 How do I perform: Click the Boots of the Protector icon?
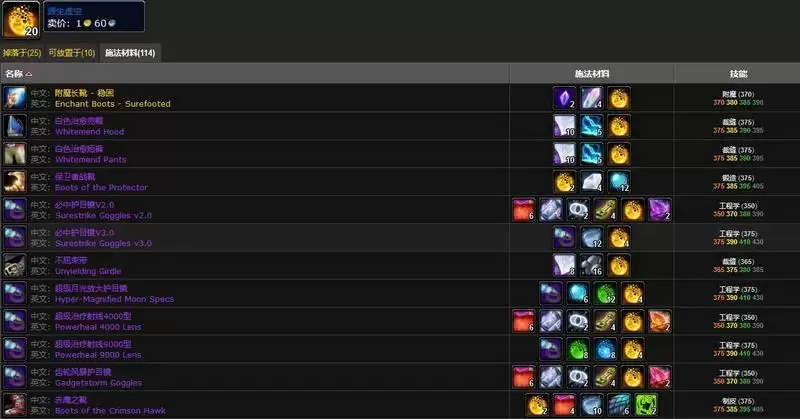tap(15, 182)
